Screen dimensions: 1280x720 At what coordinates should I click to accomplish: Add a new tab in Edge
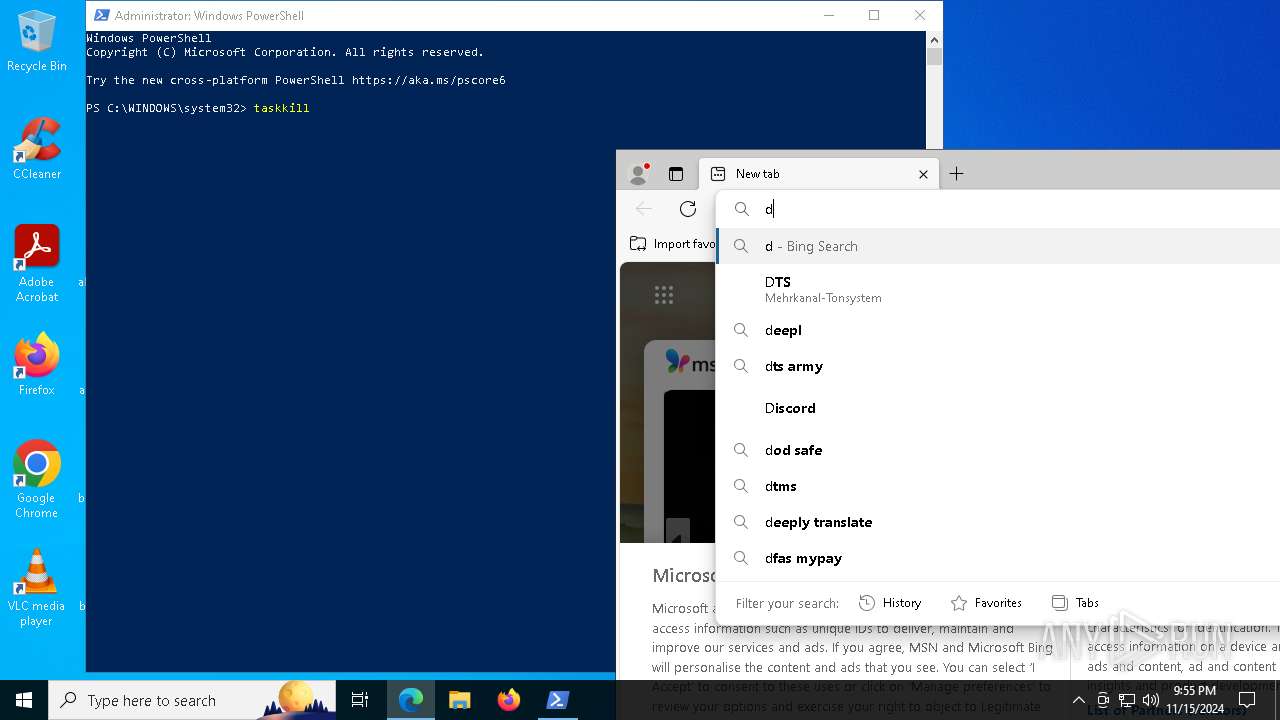[x=956, y=174]
